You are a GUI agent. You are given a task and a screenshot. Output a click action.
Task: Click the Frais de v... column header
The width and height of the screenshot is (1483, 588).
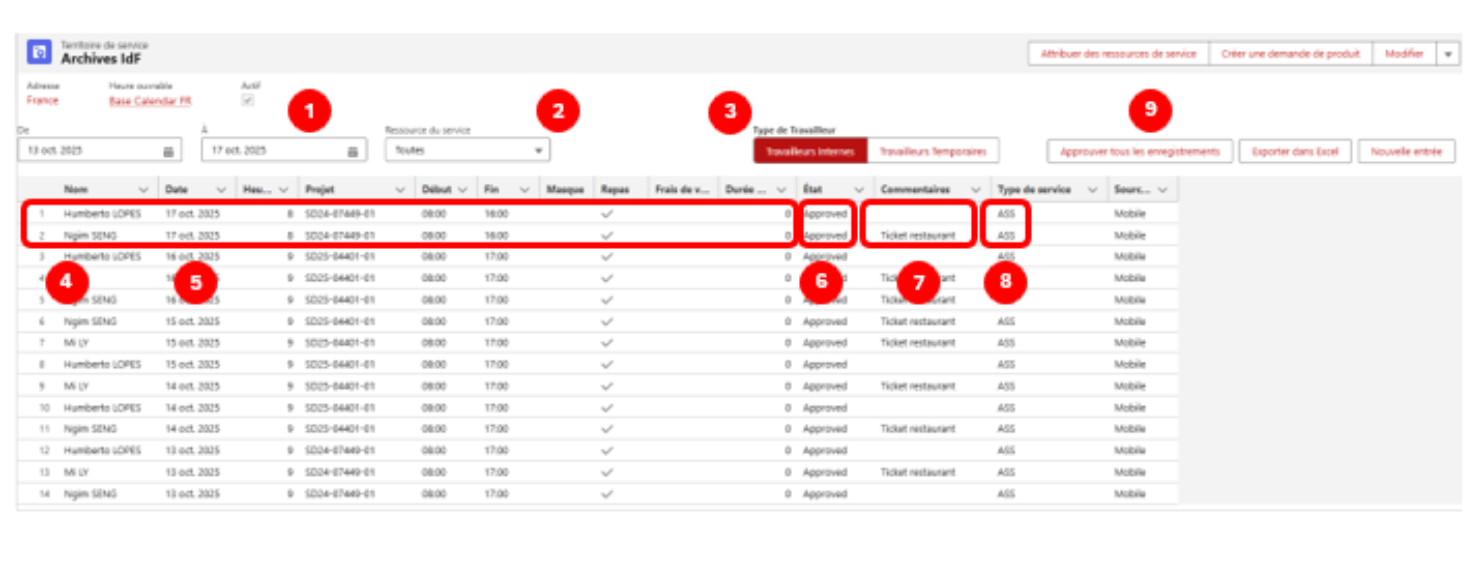point(682,189)
